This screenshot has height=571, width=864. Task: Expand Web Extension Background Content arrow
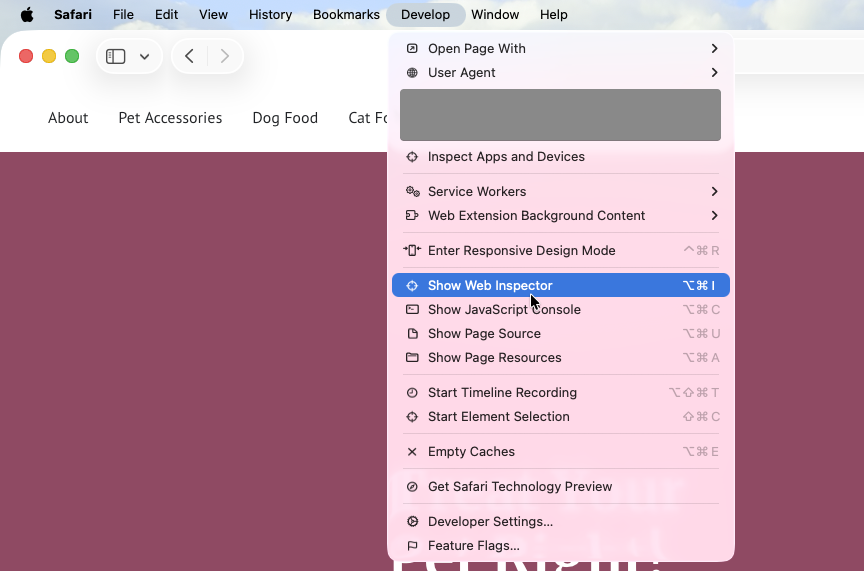[x=714, y=216]
